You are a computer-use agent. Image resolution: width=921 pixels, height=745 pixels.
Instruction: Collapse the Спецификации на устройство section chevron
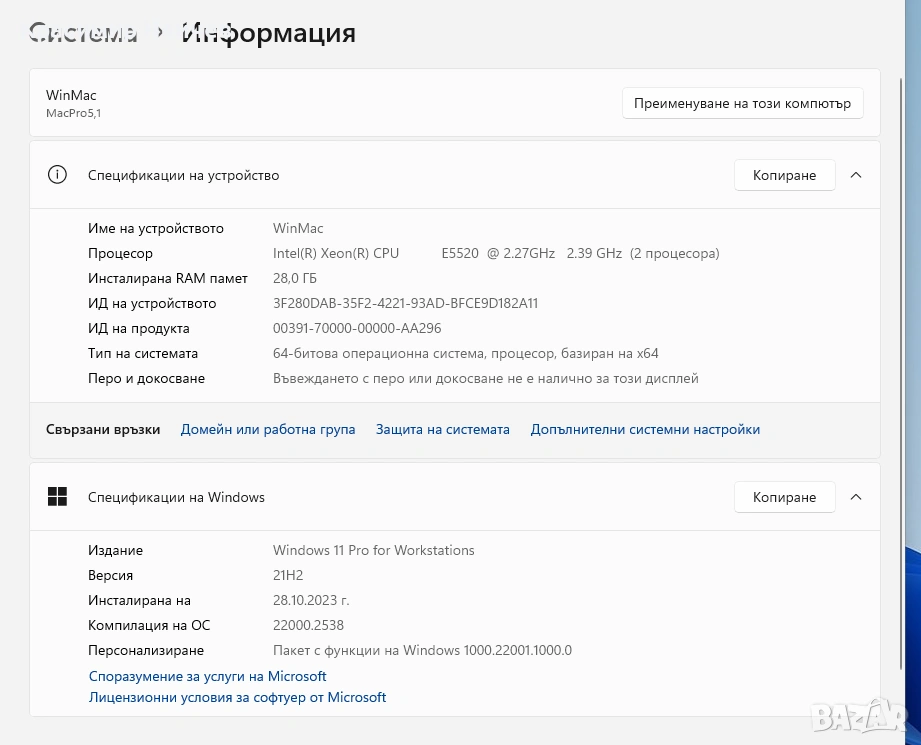855,175
